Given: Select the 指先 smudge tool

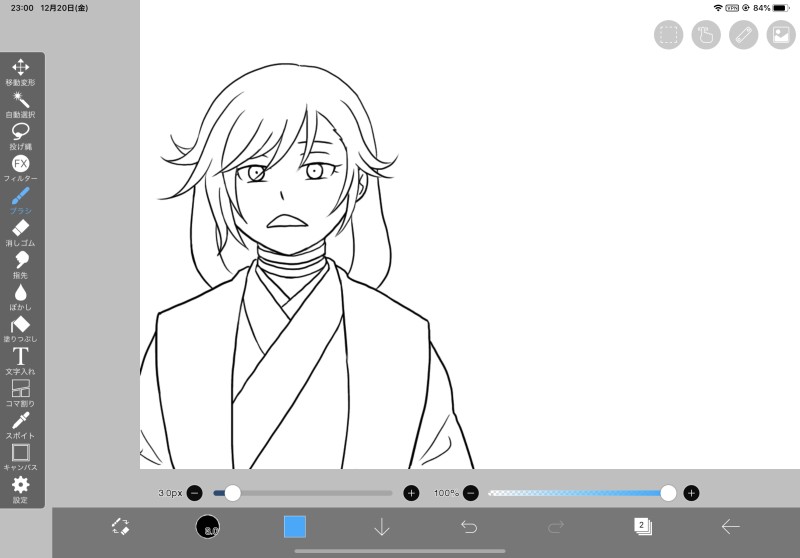Looking at the screenshot, I should pyautogui.click(x=20, y=265).
